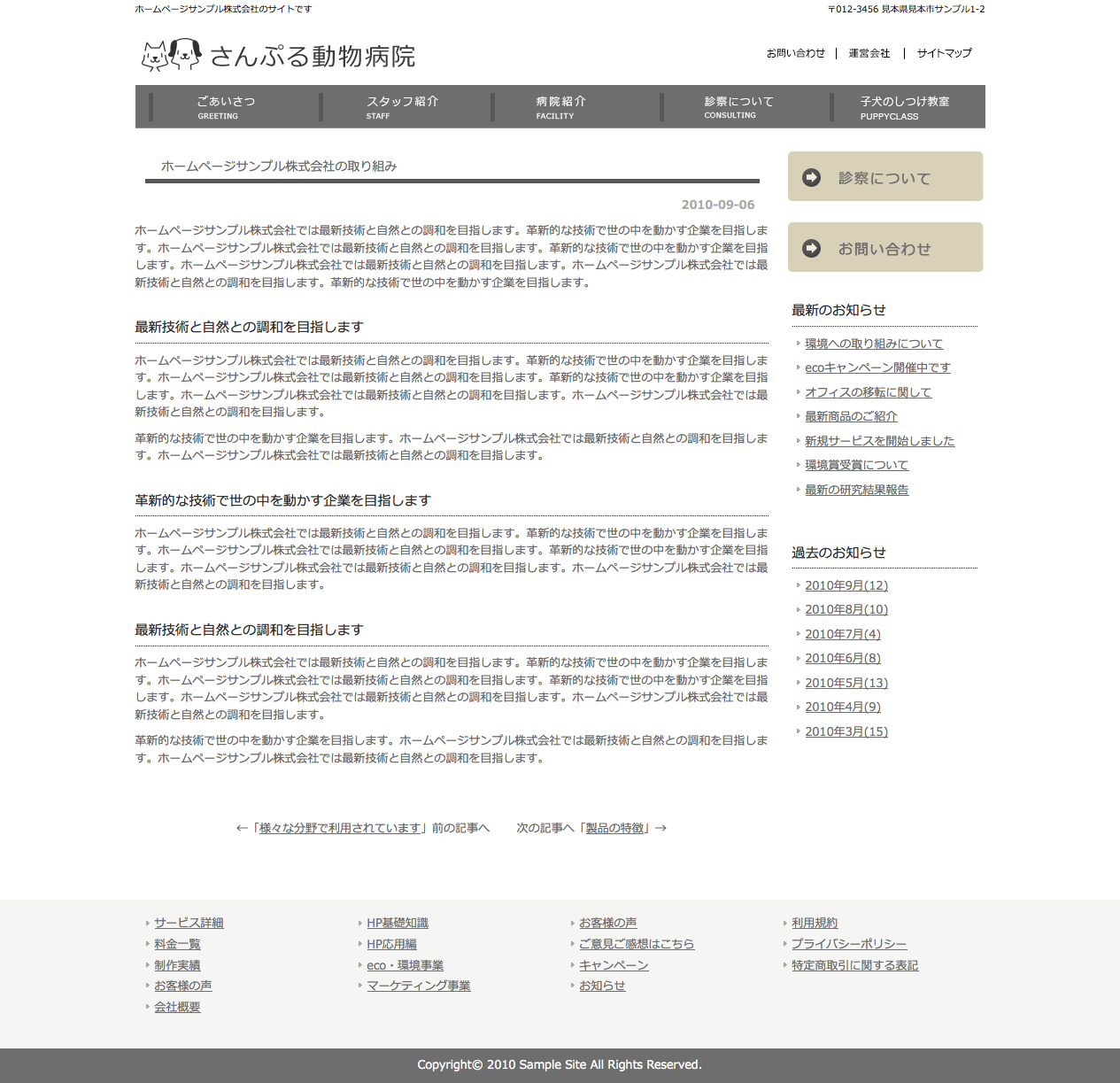Click the arrow icon on お問い合わせ banner
This screenshot has height=1083, width=1120.
(811, 249)
